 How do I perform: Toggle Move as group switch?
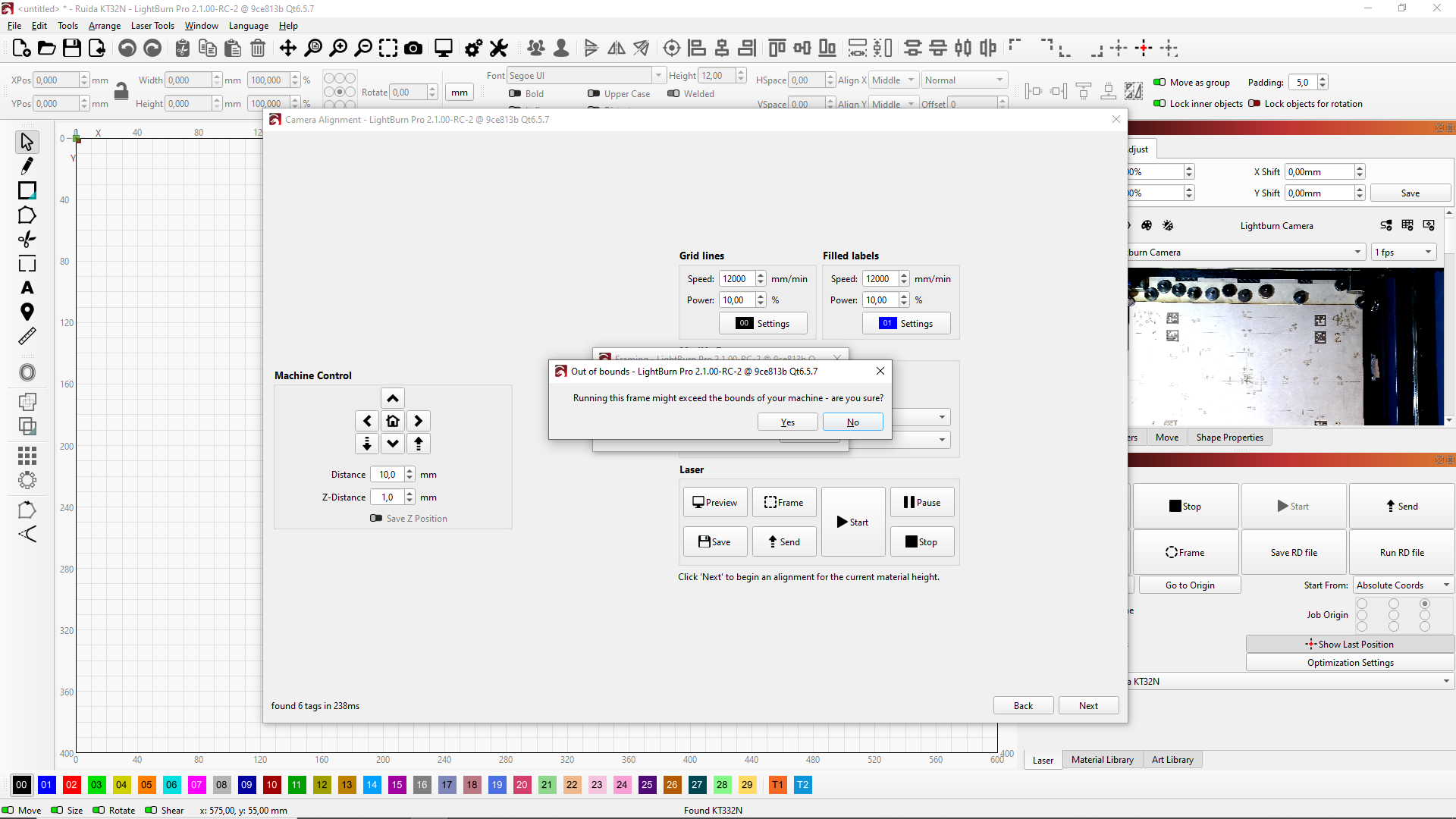1159,83
